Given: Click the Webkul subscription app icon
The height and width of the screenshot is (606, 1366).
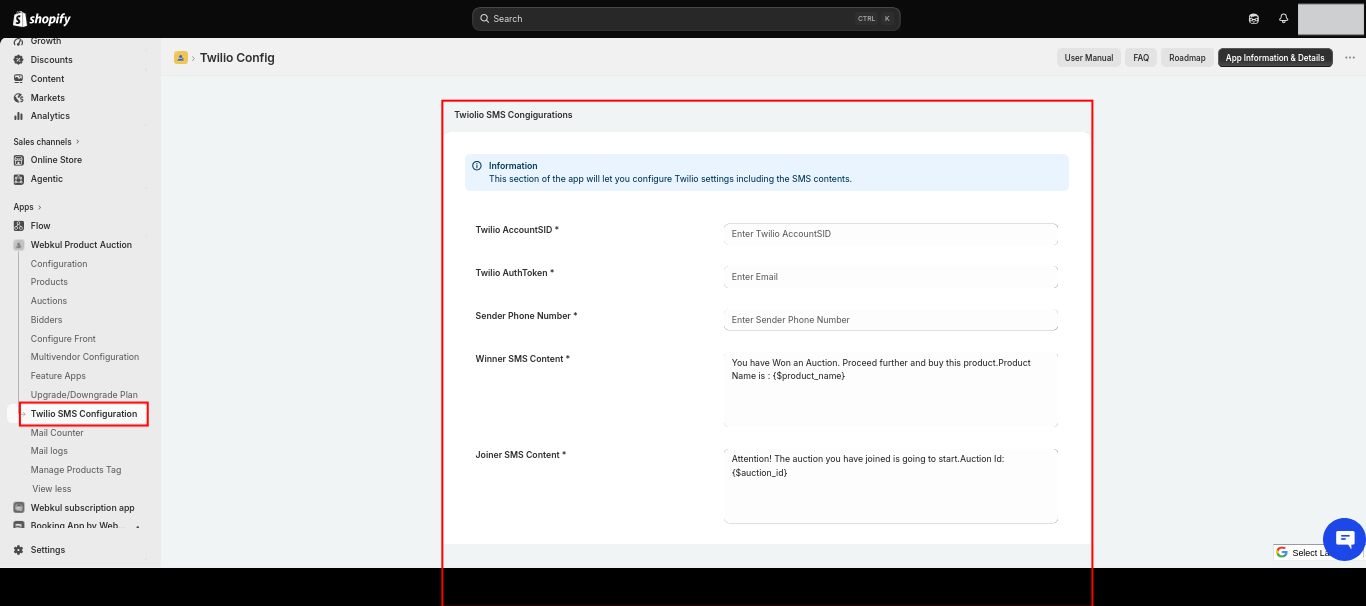Looking at the screenshot, I should click(19, 508).
